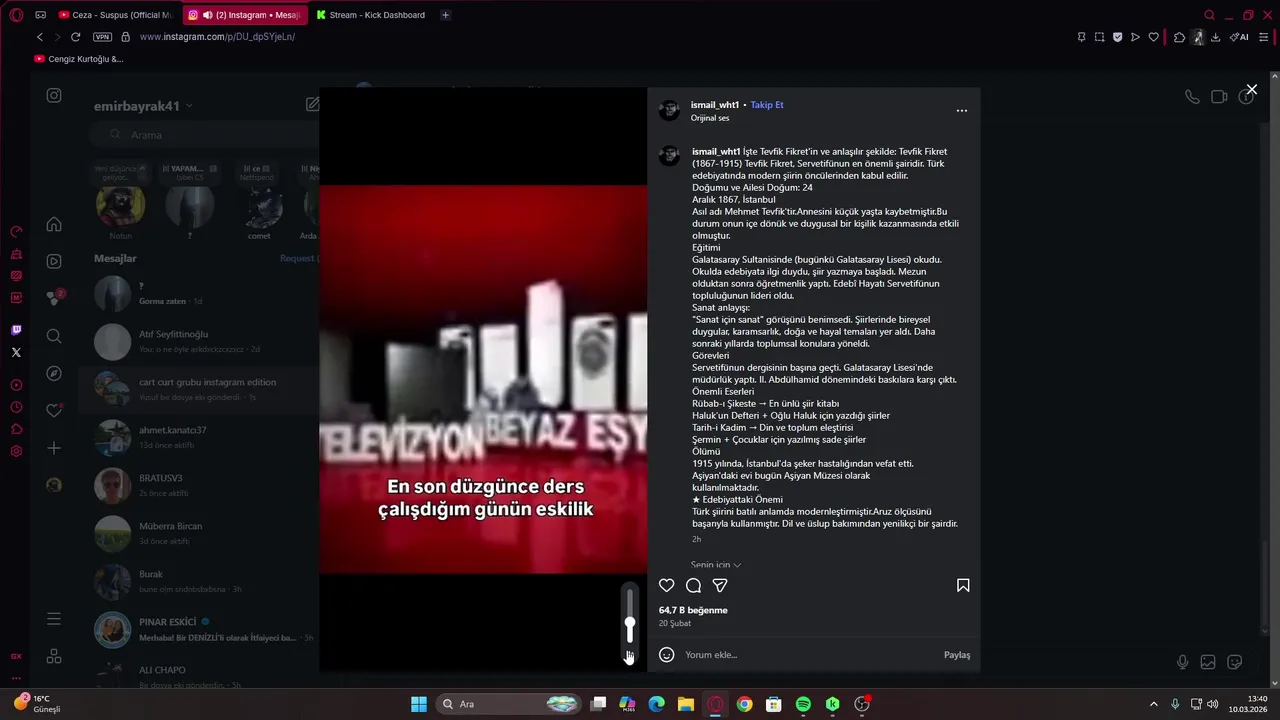The image size is (1280, 720).
Task: Click Instagram logo in left sidebar
Action: pyautogui.click(x=54, y=95)
